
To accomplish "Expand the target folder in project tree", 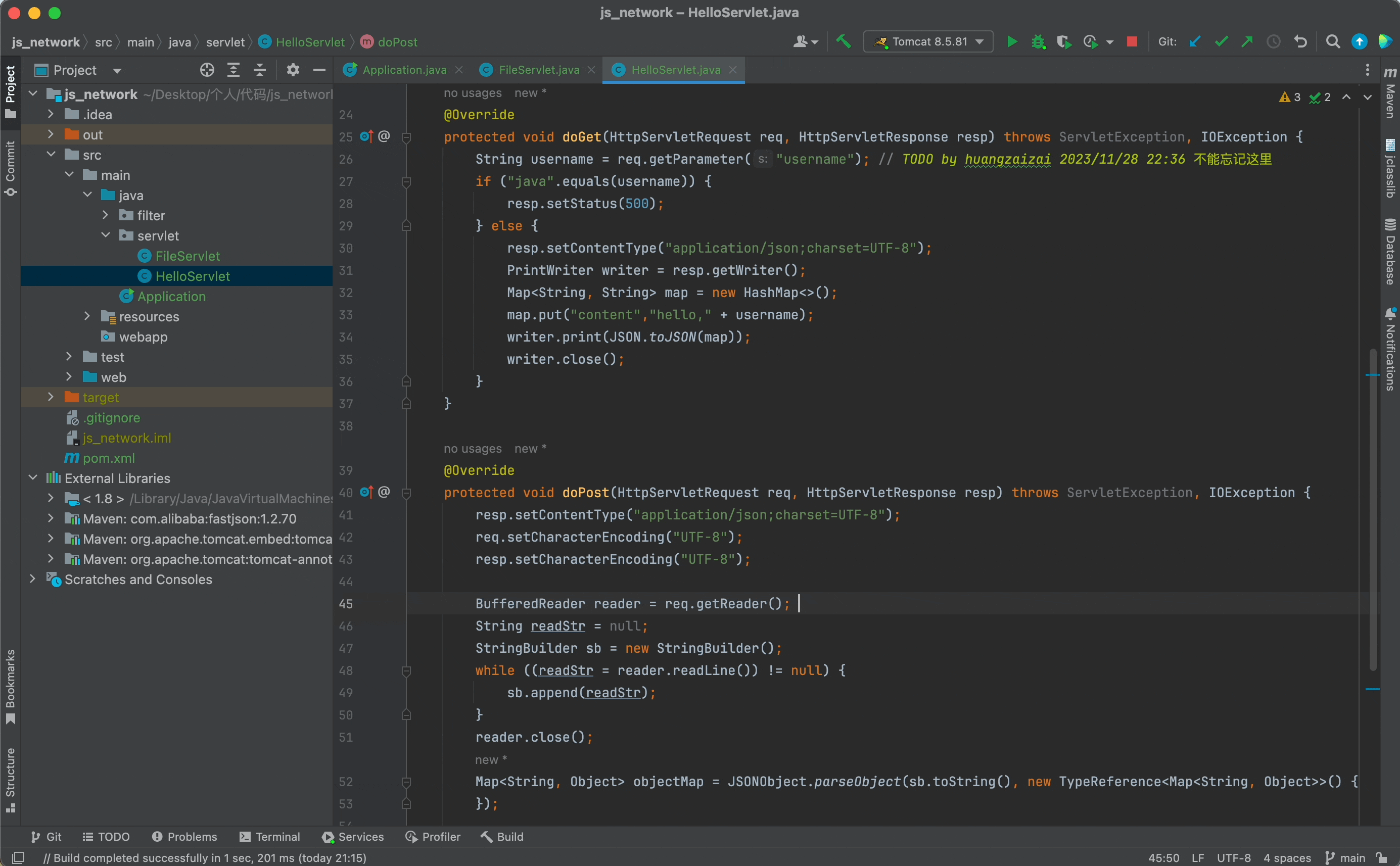I will 51,397.
